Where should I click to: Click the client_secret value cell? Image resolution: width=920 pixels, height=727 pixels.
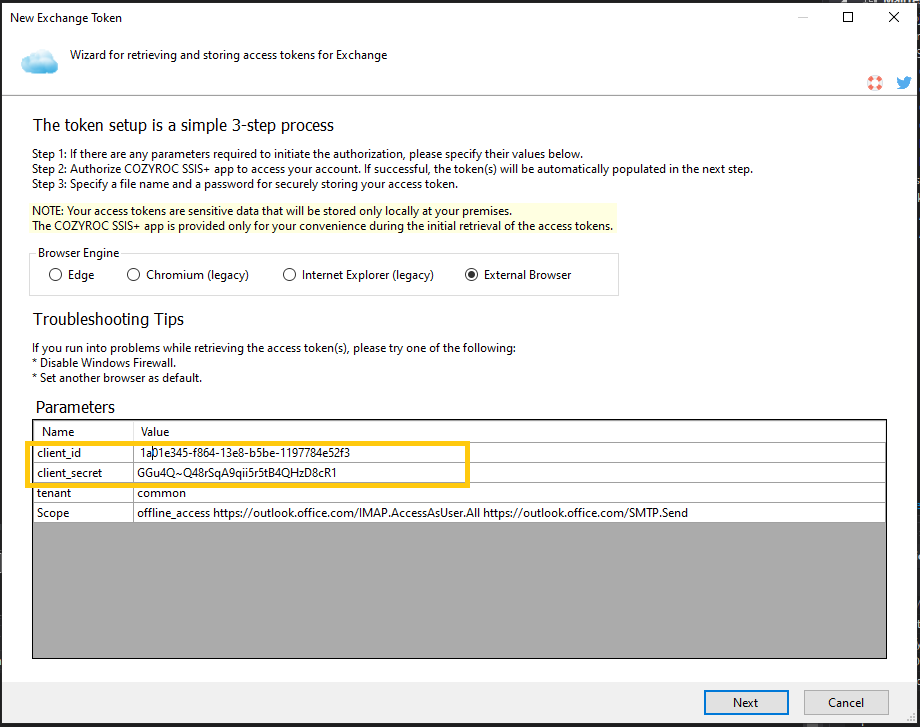(x=300, y=473)
